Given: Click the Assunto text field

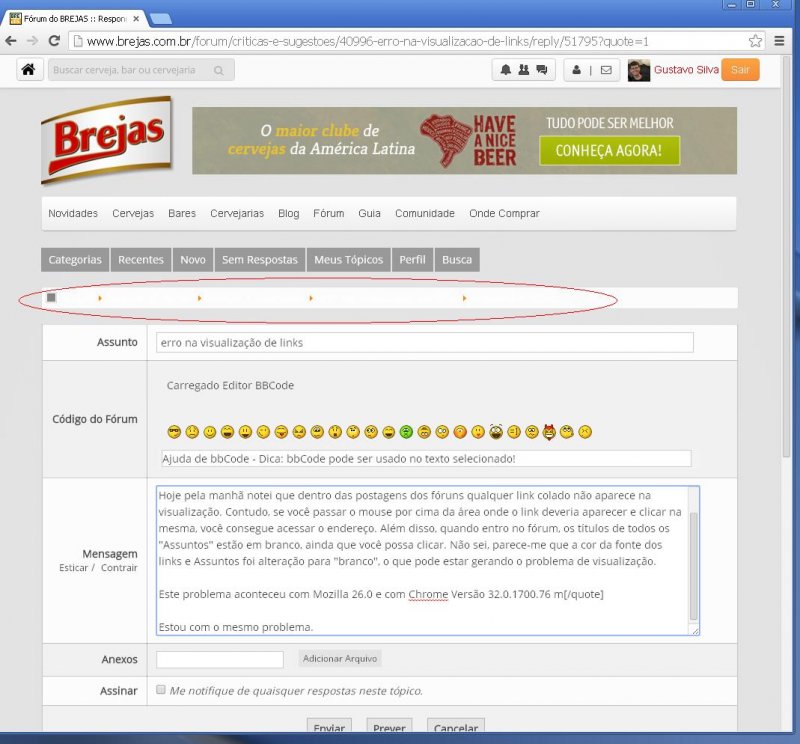Looking at the screenshot, I should 424,342.
